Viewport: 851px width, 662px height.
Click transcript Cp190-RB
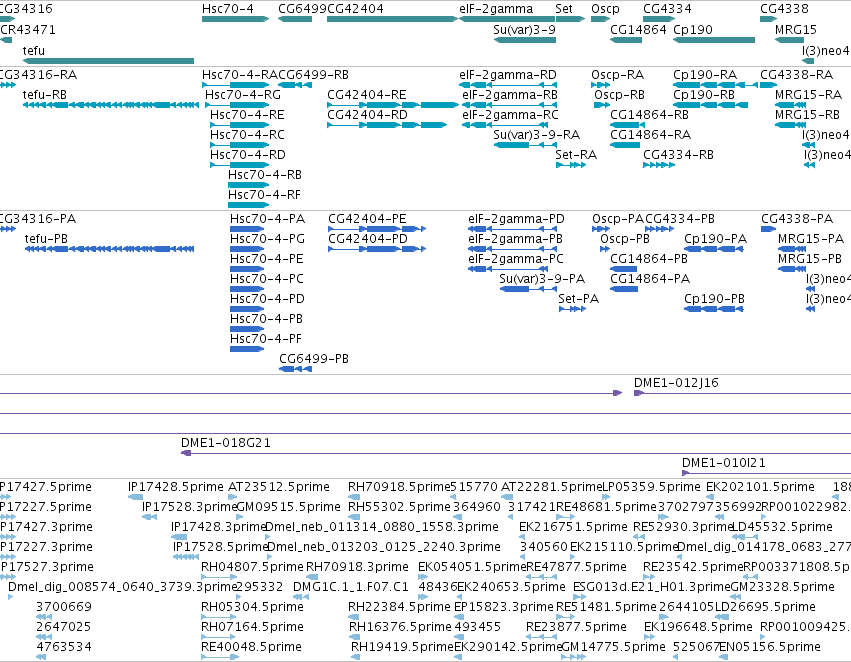(x=710, y=105)
